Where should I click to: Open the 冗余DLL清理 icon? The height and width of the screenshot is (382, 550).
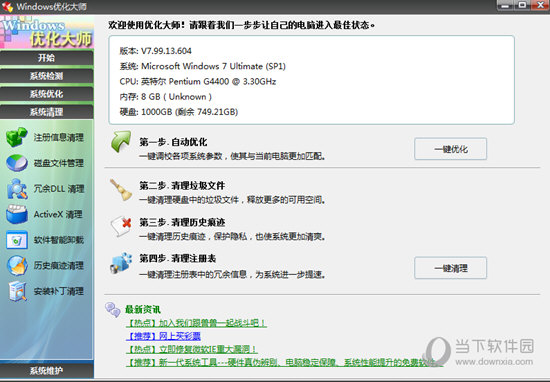(x=16, y=189)
